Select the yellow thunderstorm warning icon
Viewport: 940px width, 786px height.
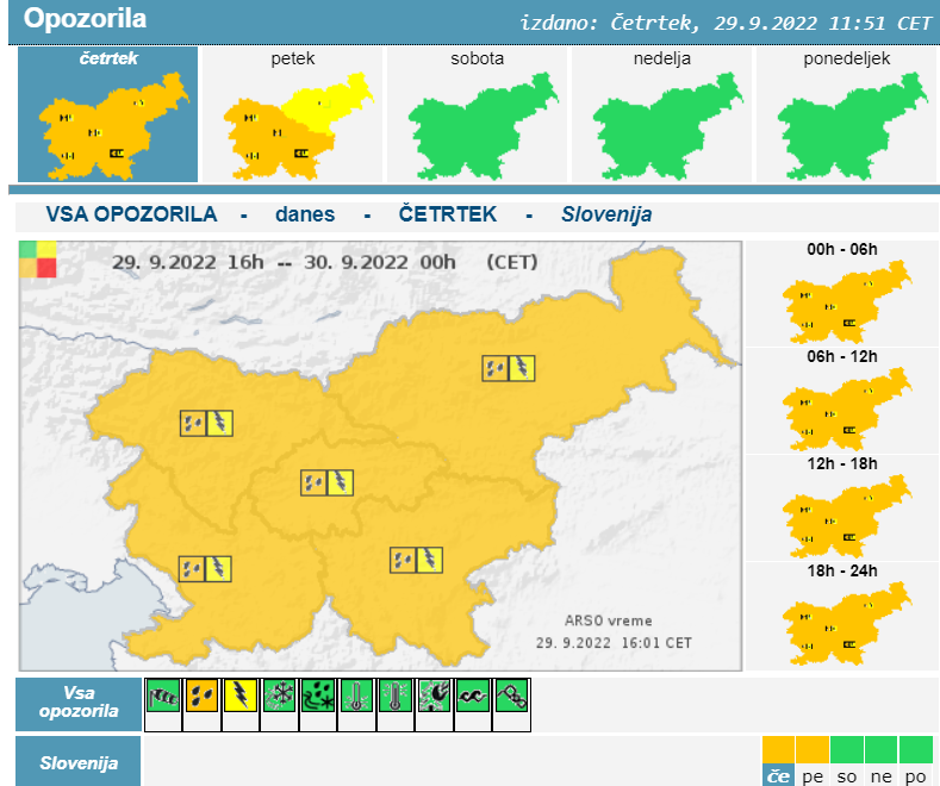(239, 700)
